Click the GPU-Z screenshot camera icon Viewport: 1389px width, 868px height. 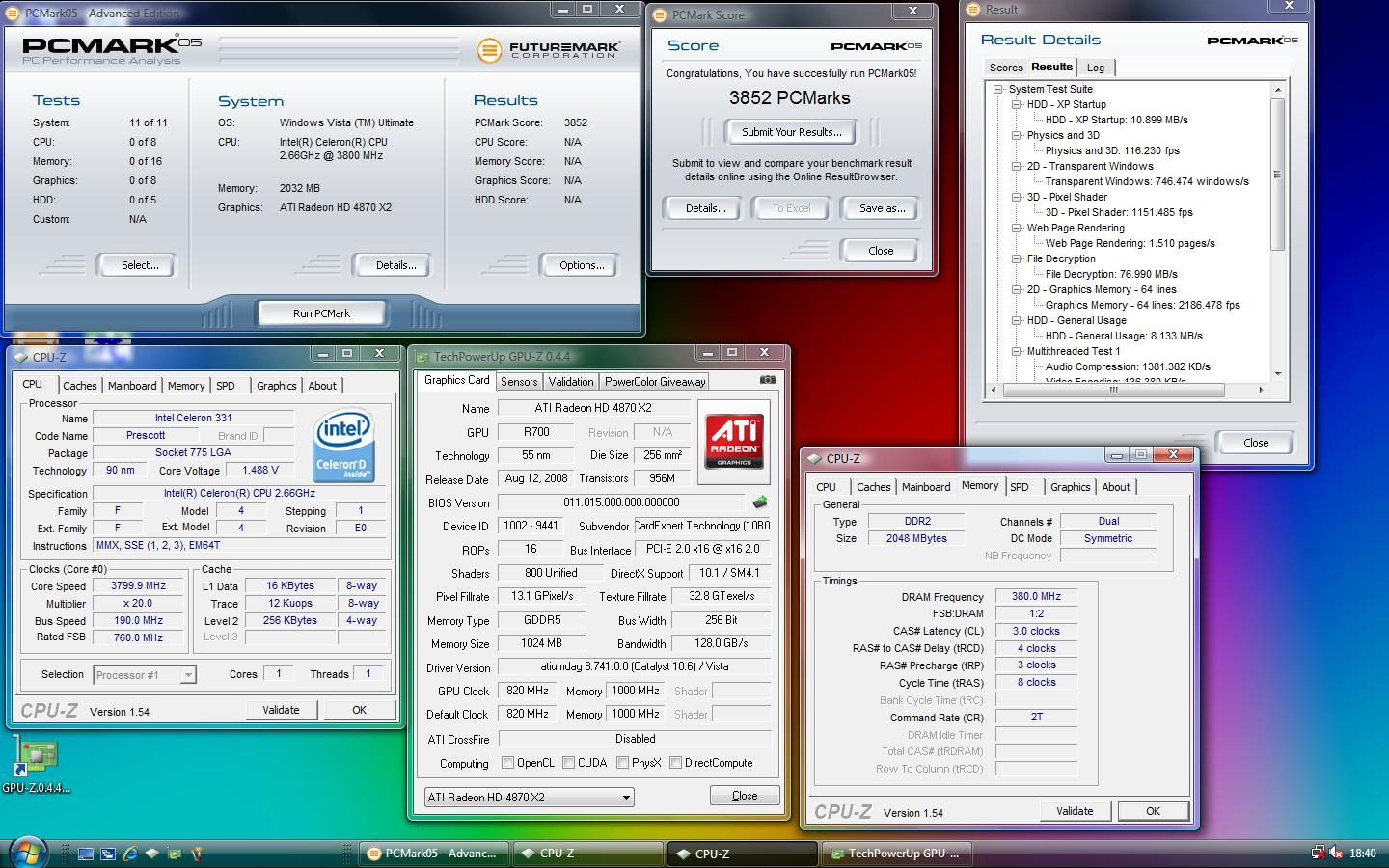click(767, 380)
